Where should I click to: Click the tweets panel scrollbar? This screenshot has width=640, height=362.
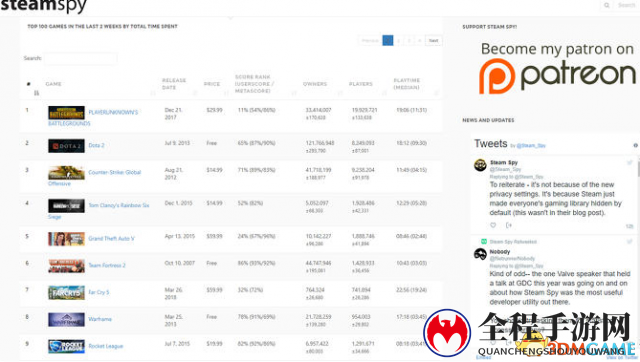[x=638, y=167]
